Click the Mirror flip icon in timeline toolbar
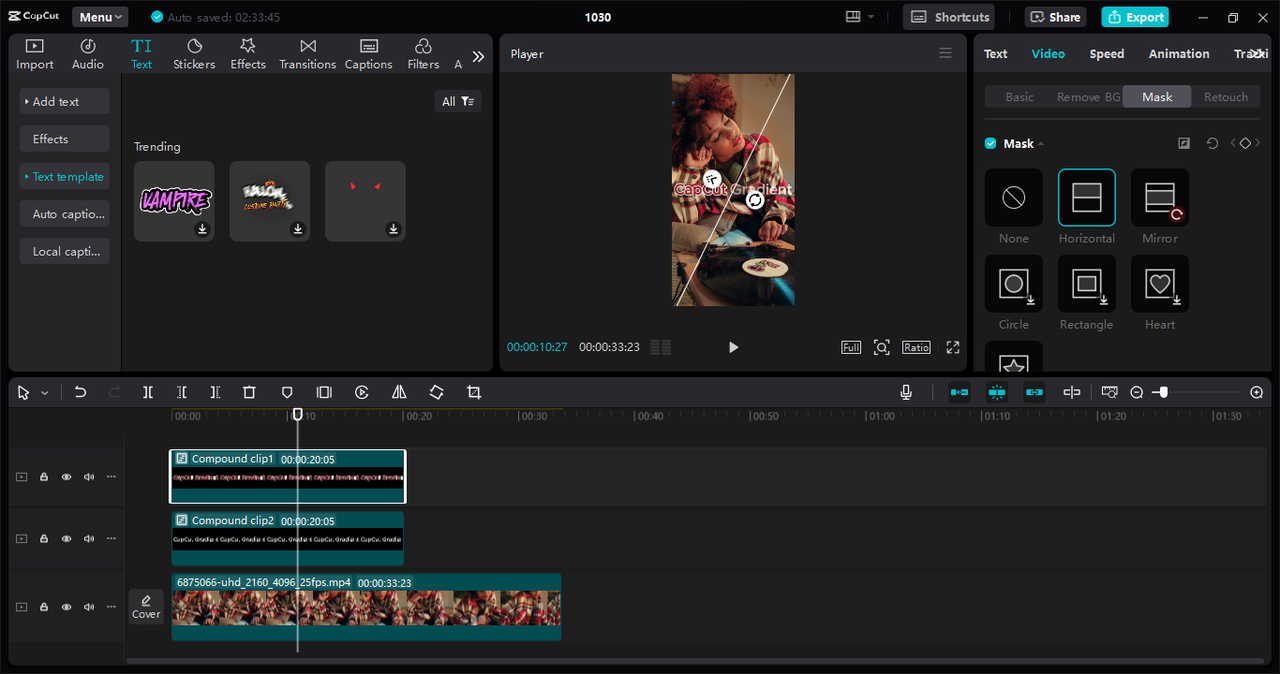 [x=399, y=393]
